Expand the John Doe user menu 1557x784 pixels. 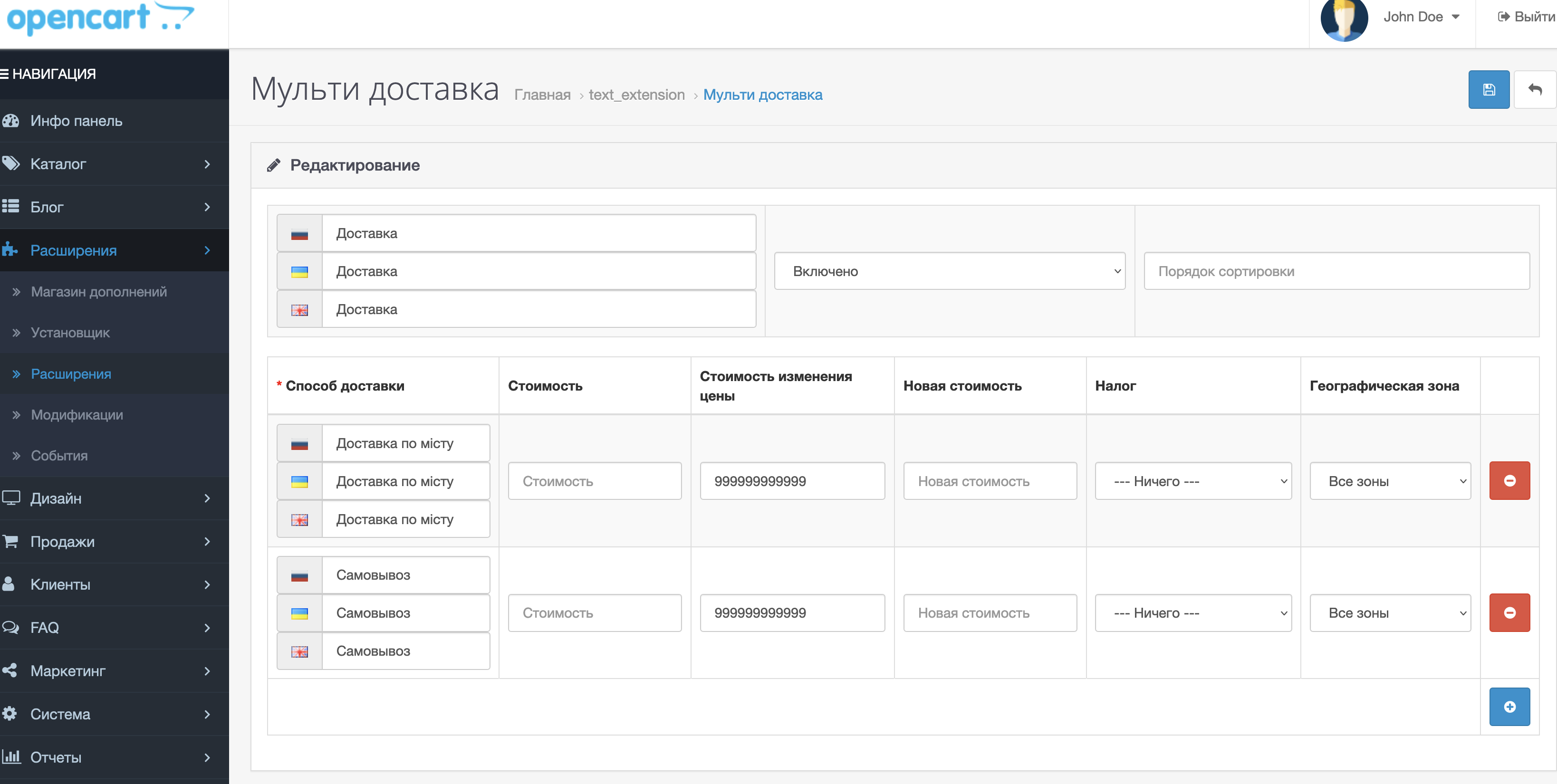(x=1421, y=17)
